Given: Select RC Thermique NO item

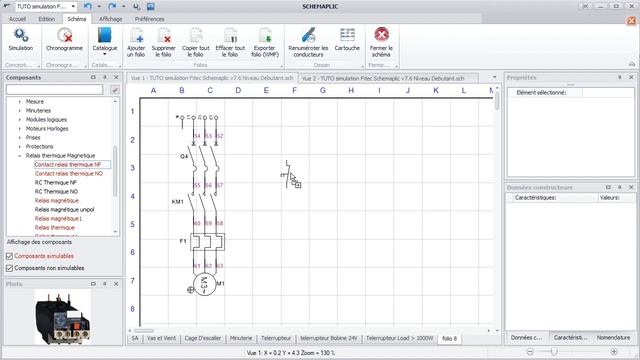Looking at the screenshot, I should [56, 191].
